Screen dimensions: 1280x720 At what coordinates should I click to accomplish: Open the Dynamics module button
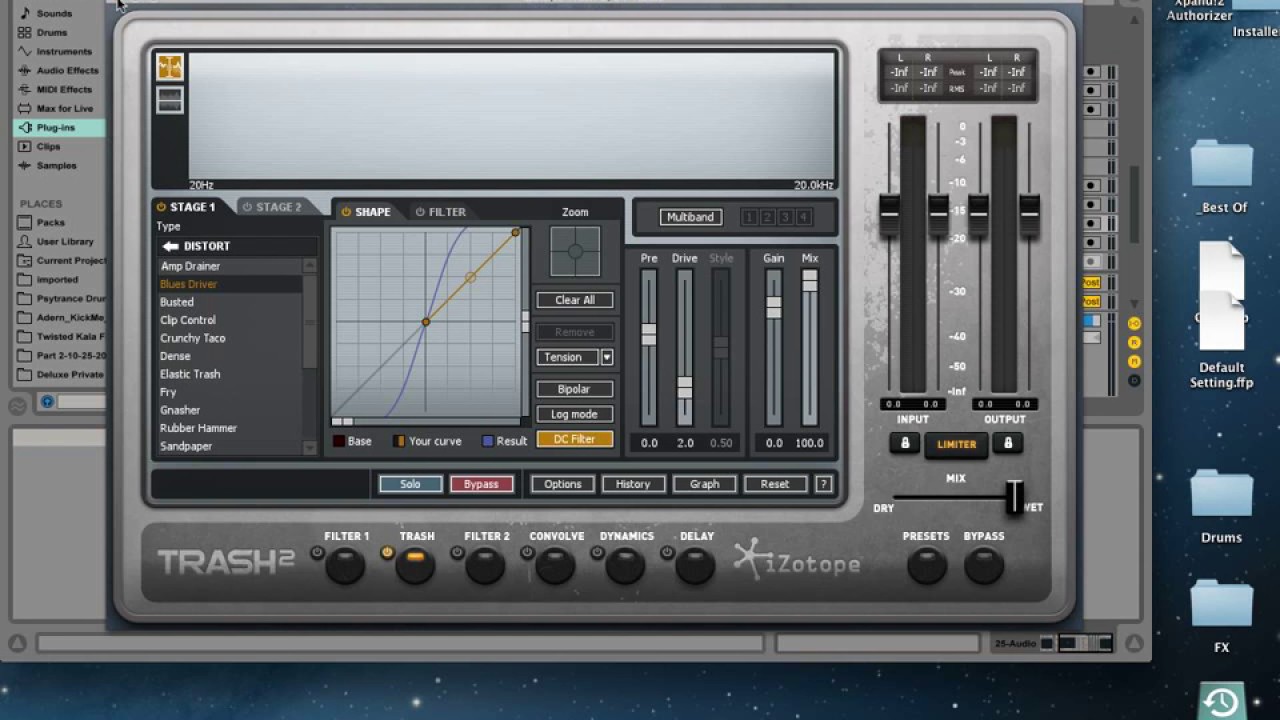click(625, 567)
